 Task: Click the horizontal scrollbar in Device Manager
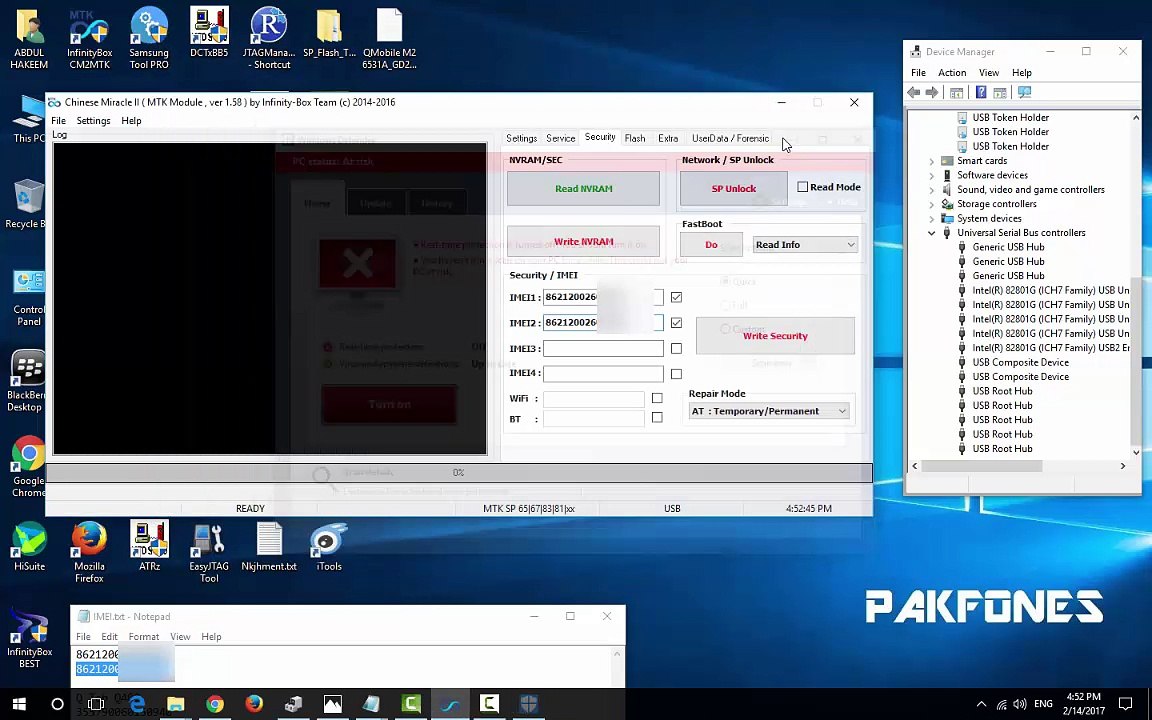pos(981,466)
